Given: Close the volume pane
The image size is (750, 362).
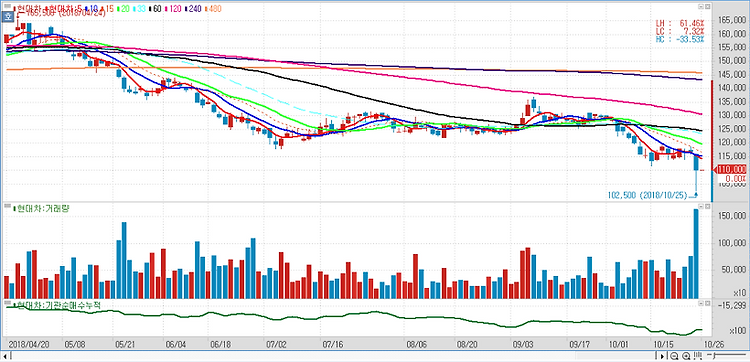Looking at the screenshot, I should point(707,207).
